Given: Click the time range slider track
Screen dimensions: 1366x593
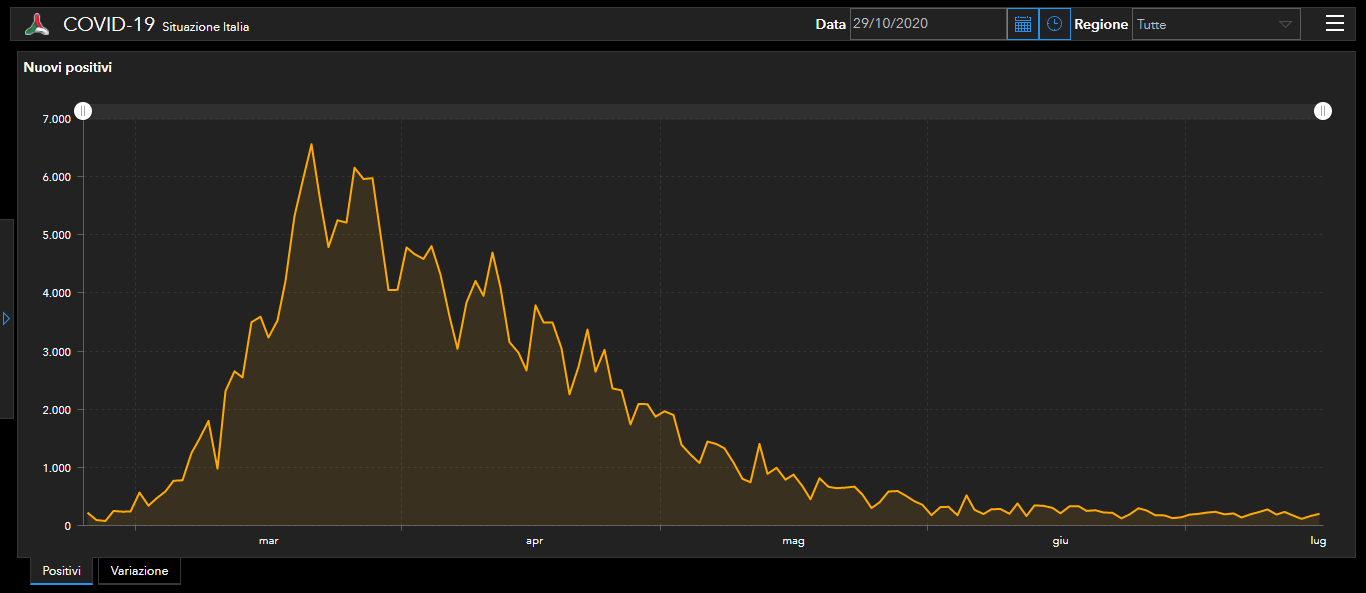Looking at the screenshot, I should [700, 111].
